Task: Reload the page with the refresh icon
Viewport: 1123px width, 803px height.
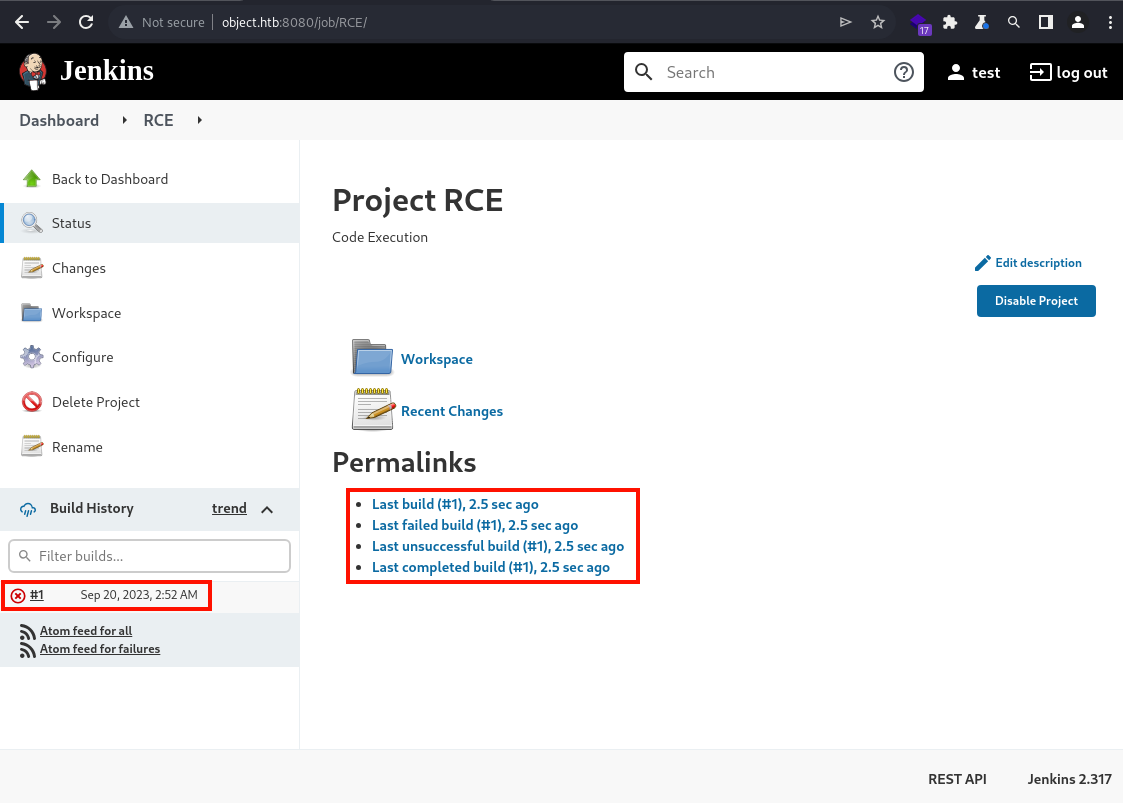Action: tap(86, 22)
